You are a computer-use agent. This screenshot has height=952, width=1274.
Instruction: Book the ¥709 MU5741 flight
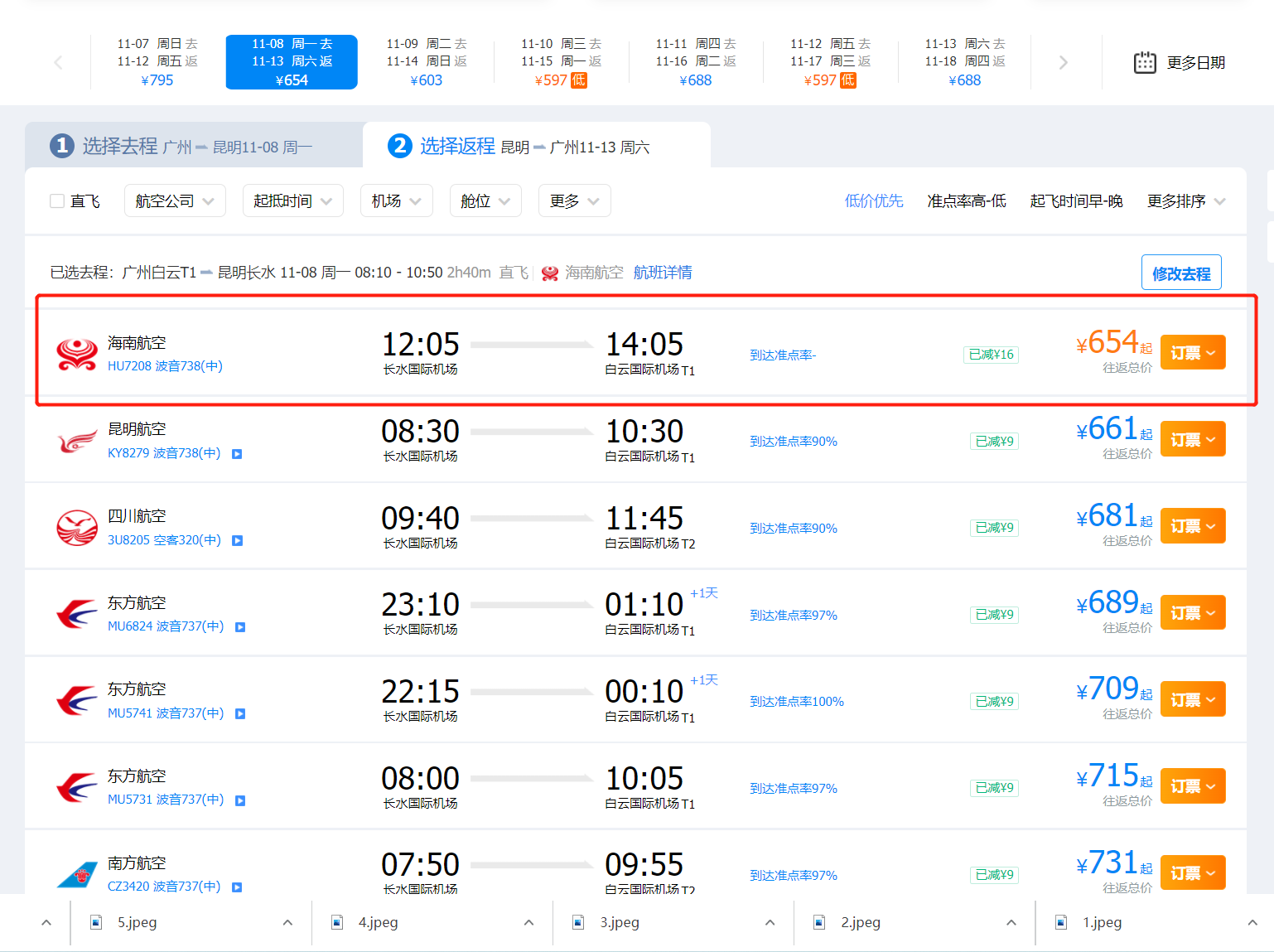tap(1193, 699)
